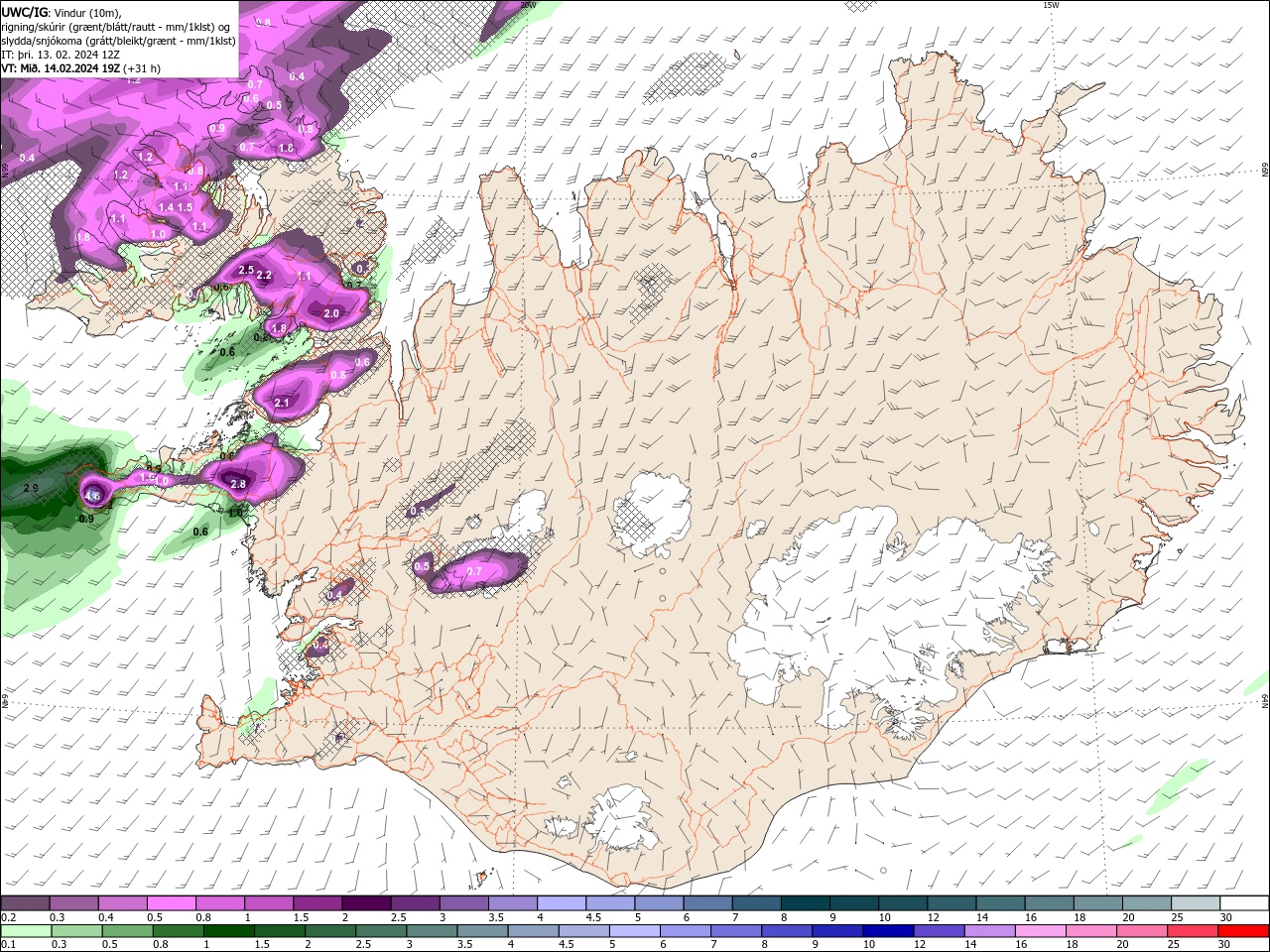The image size is (1270, 952).
Task: Click the medium green 0.5 swatch in bottom legend row
Action: point(127,931)
